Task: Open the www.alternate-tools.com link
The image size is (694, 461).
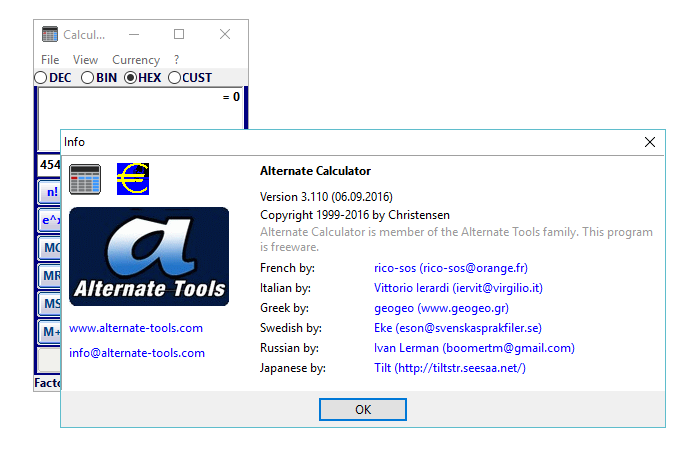Action: [136, 328]
